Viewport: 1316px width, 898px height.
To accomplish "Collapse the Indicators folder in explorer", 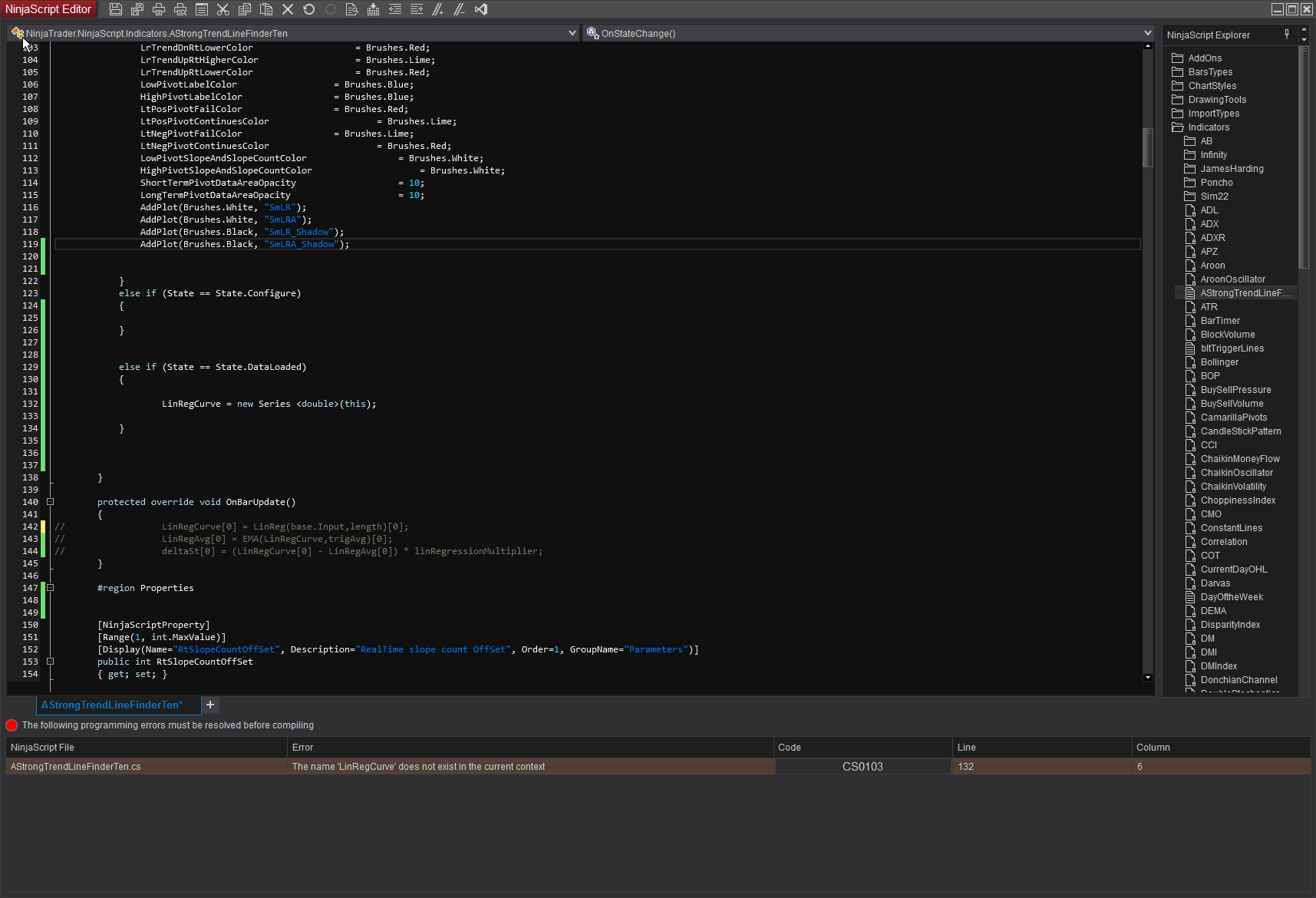I will click(x=1178, y=127).
